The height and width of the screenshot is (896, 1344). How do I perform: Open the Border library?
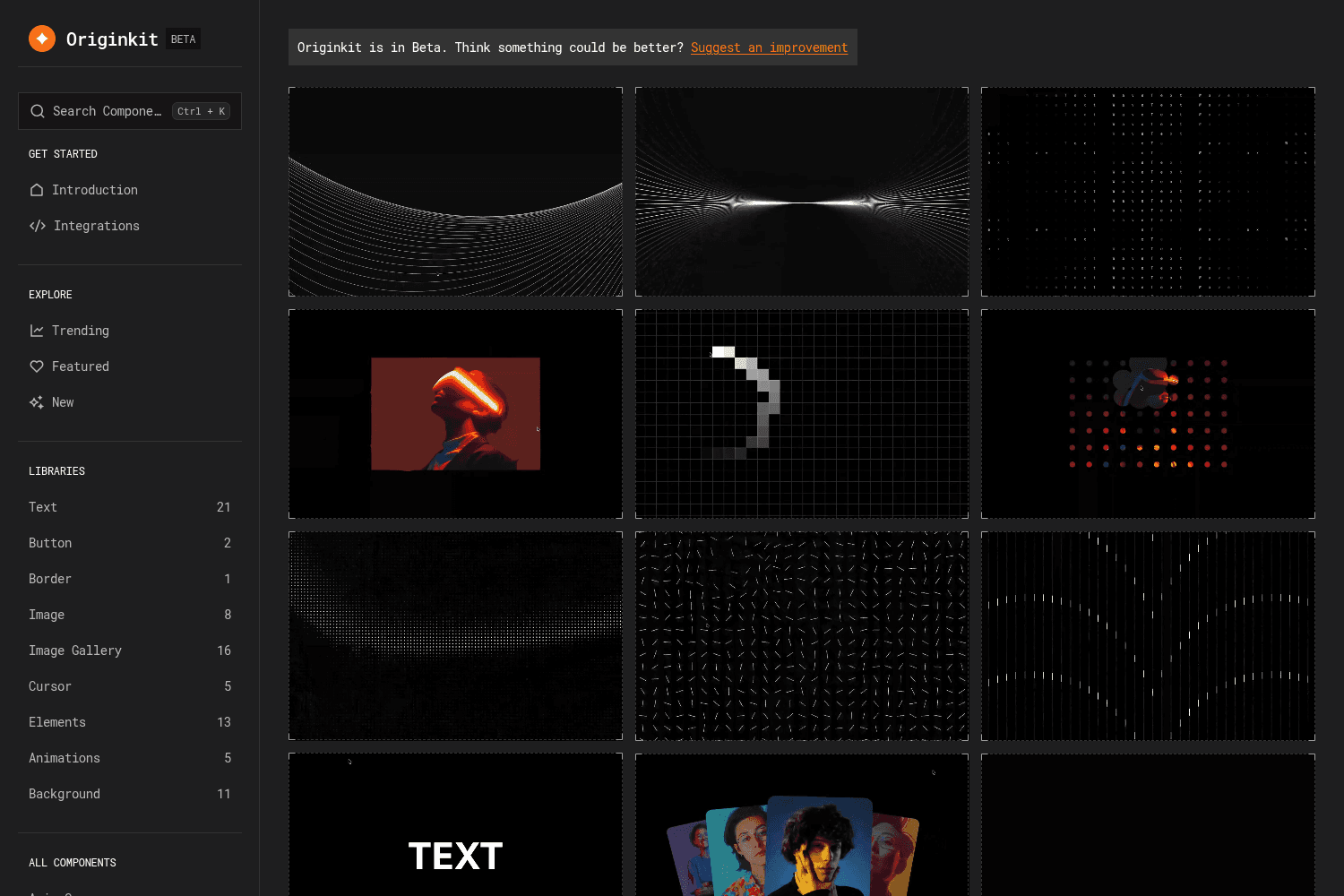(130, 579)
